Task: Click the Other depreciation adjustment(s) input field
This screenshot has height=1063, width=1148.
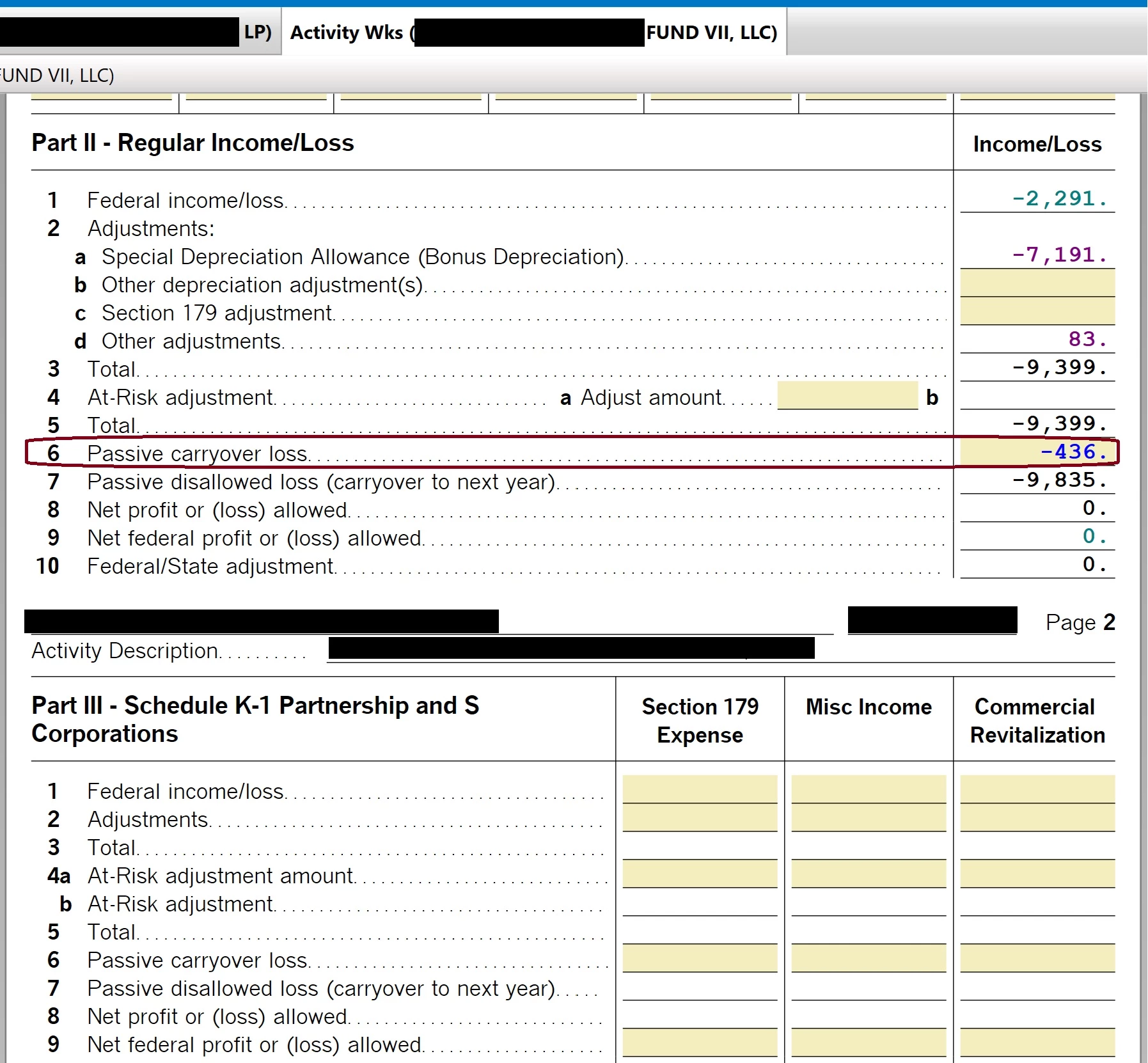Action: (x=1037, y=283)
